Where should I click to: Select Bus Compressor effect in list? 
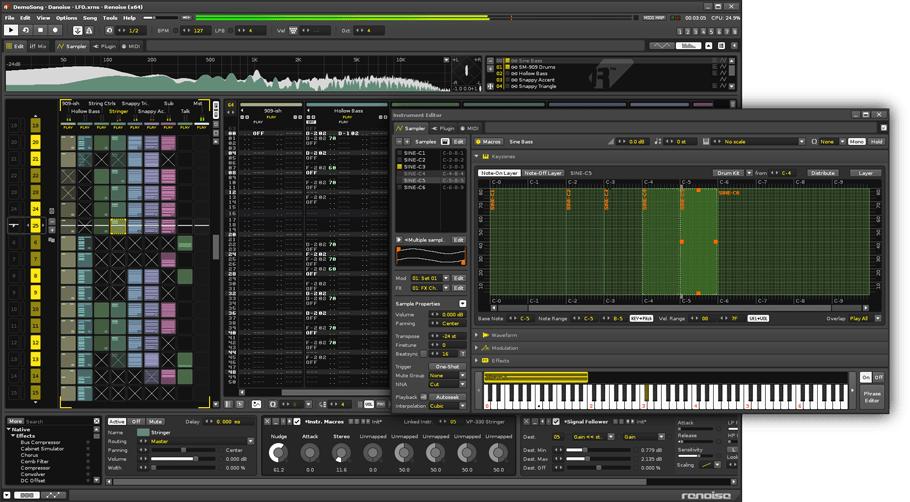click(x=41, y=443)
